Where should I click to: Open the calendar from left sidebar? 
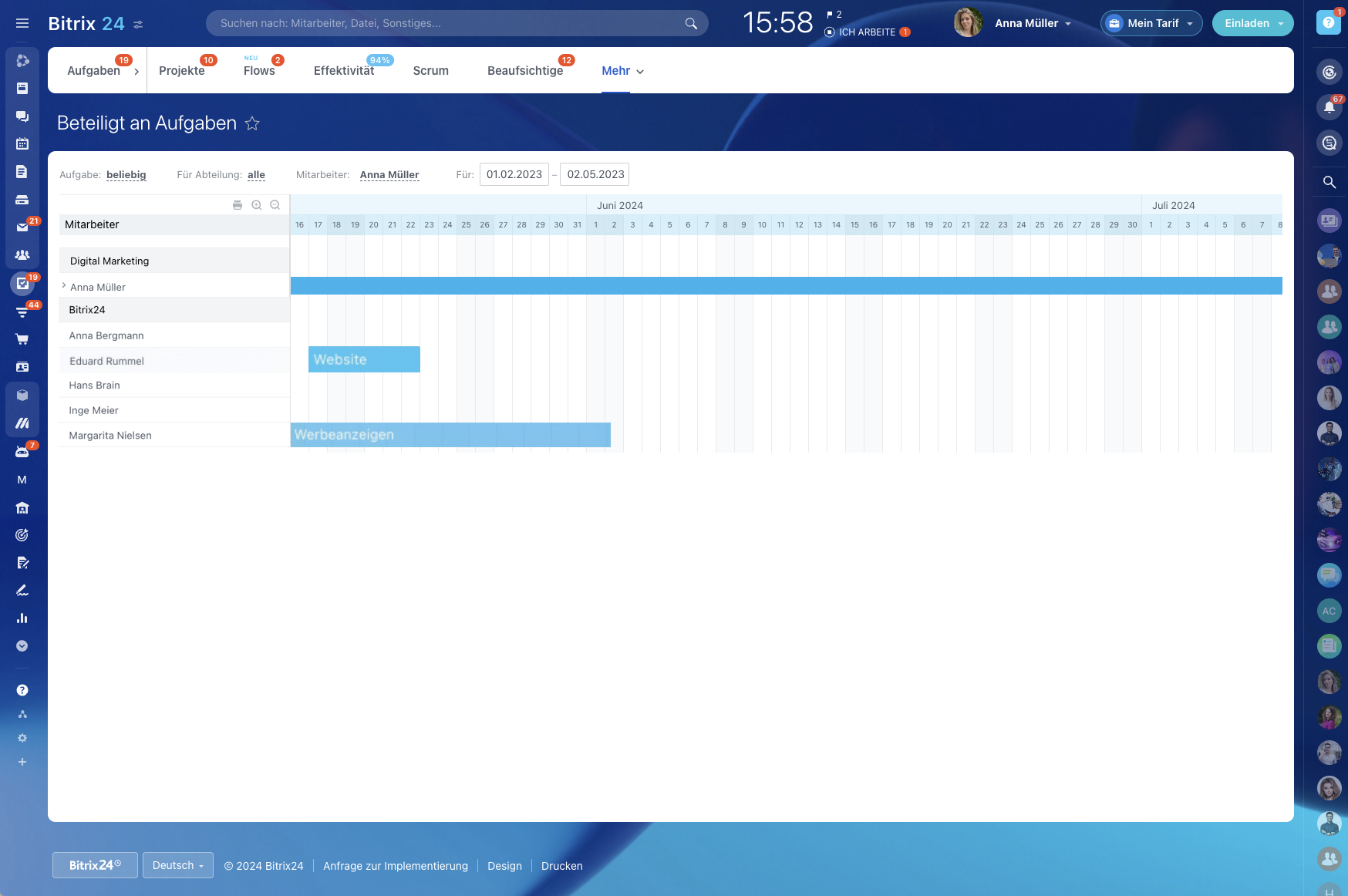[x=22, y=144]
